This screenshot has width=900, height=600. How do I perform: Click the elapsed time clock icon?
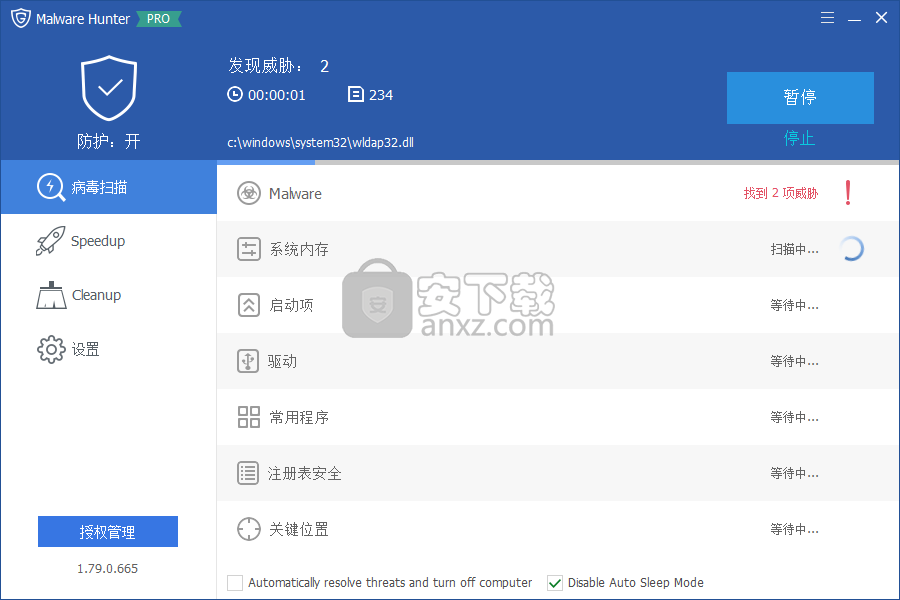click(x=235, y=94)
